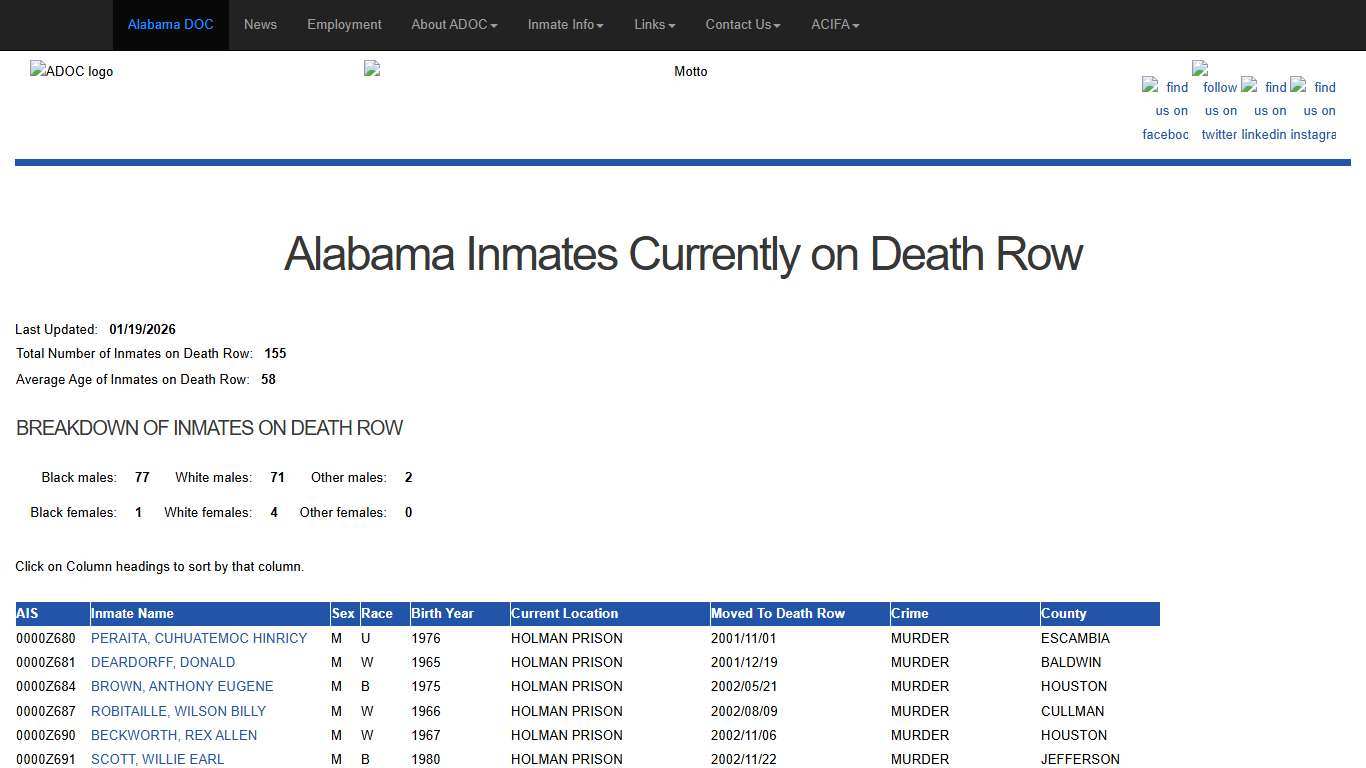Sort table by Birth Year column
1366x768 pixels.
[x=442, y=613]
